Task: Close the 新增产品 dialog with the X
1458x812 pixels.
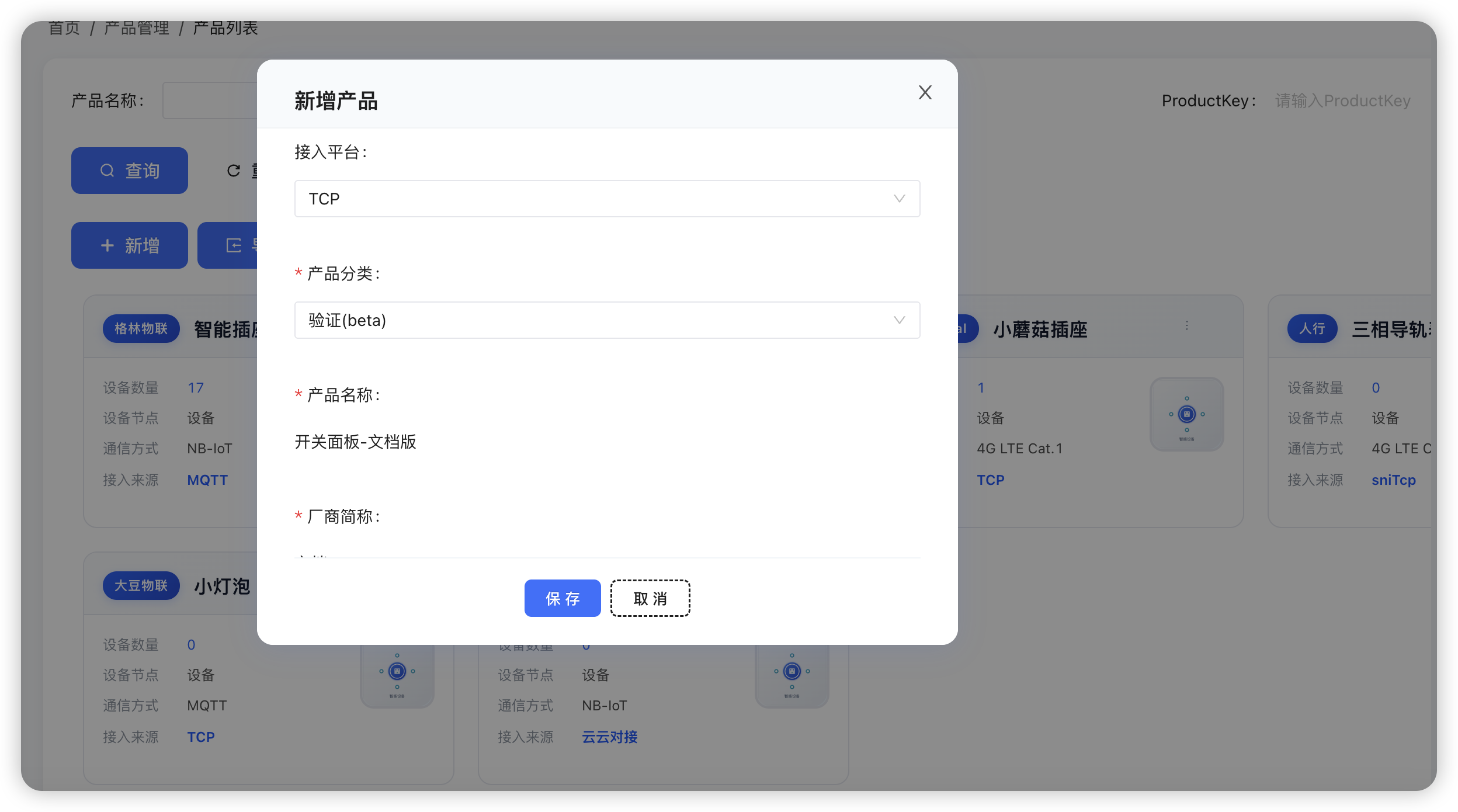Action: point(925,92)
